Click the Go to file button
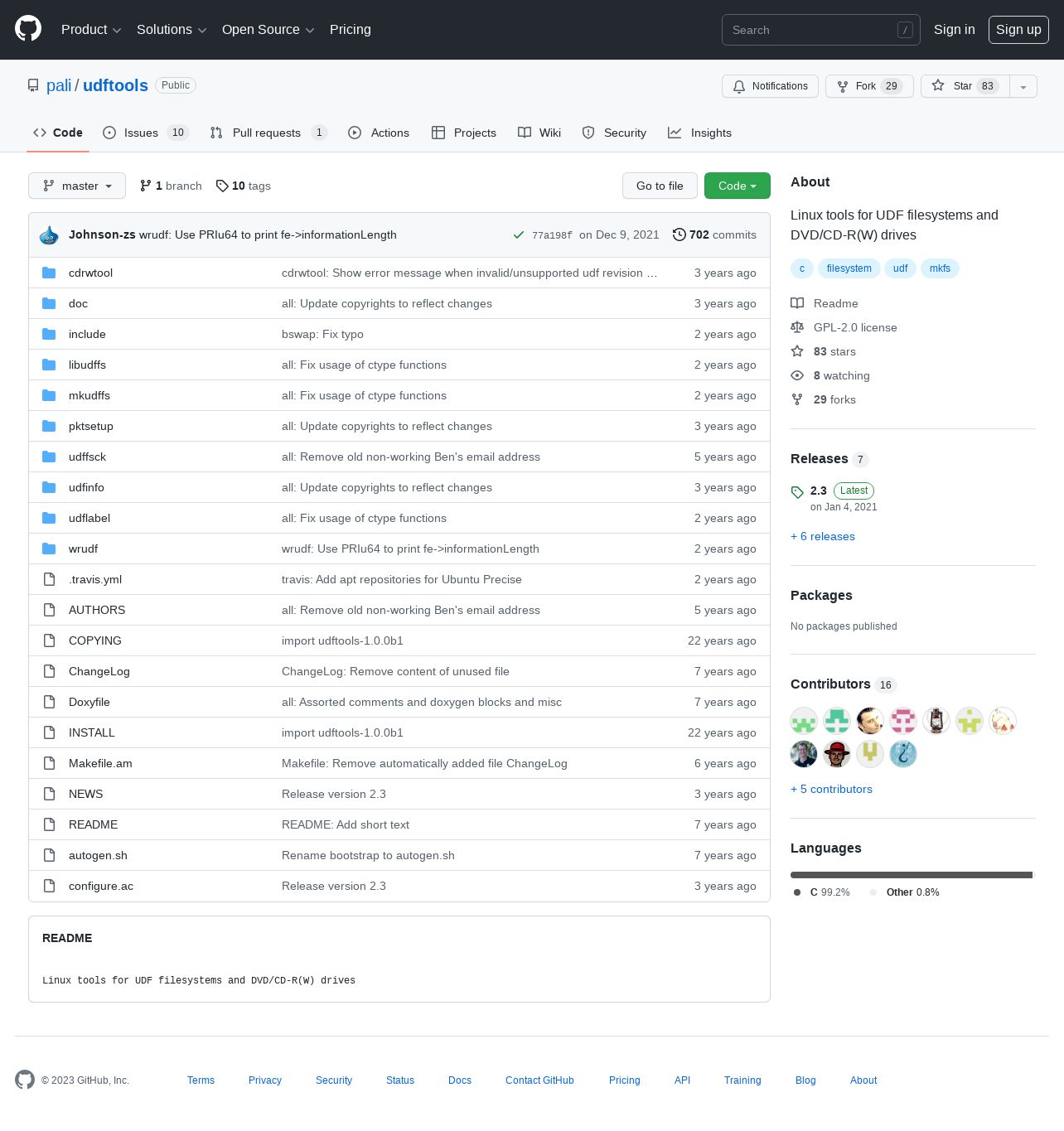Image resolution: width=1064 pixels, height=1131 pixels. pos(660,186)
